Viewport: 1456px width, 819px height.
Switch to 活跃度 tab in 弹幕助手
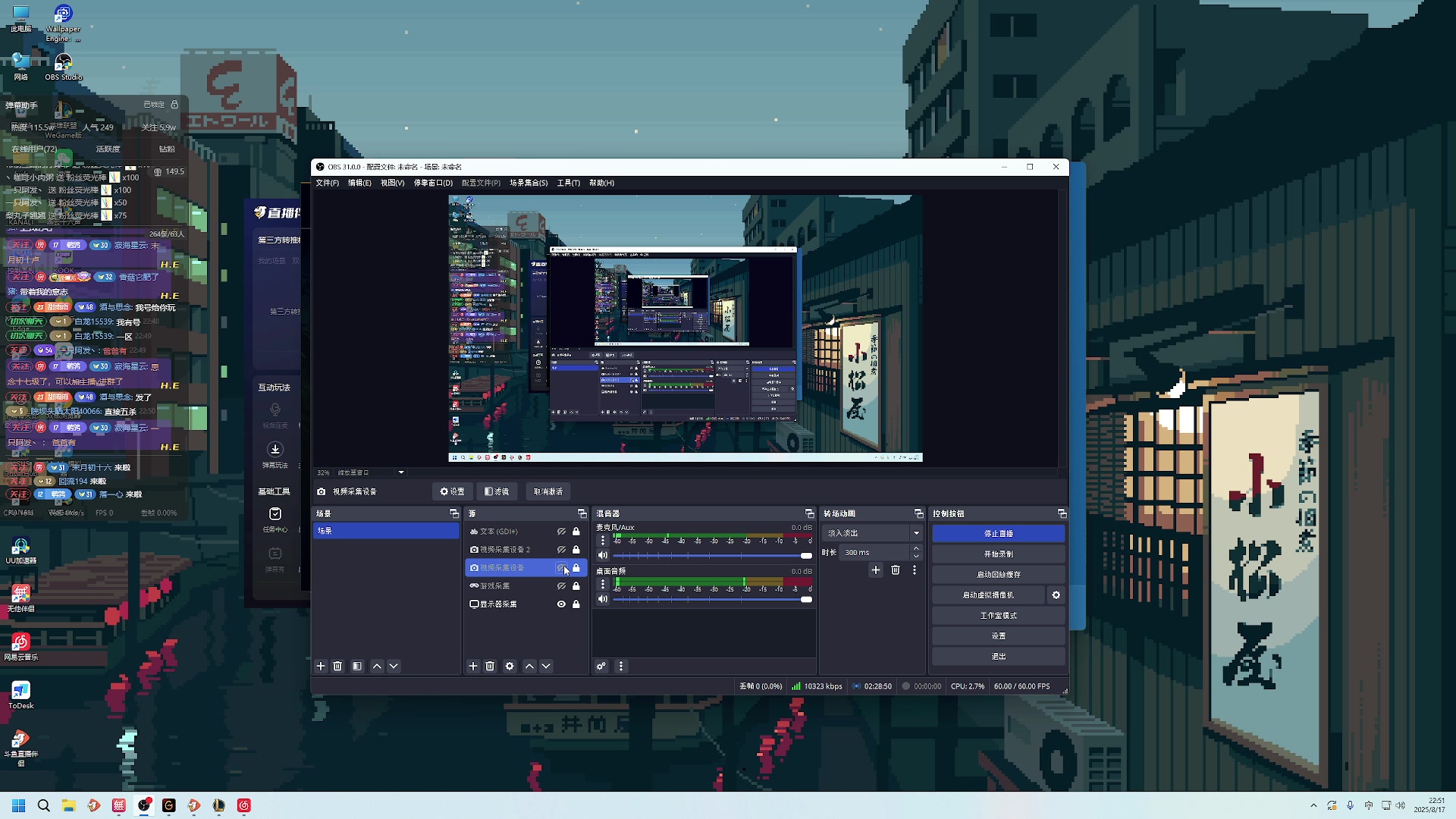(x=108, y=149)
